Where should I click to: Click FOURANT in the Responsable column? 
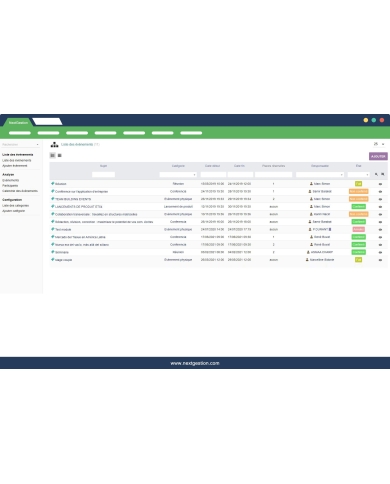(x=321, y=229)
